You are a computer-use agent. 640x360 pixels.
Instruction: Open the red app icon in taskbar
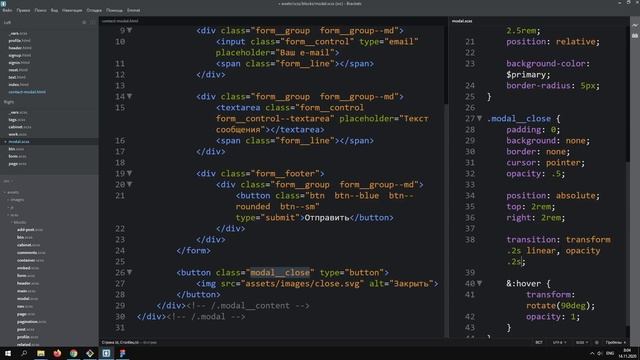[x=57, y=353]
